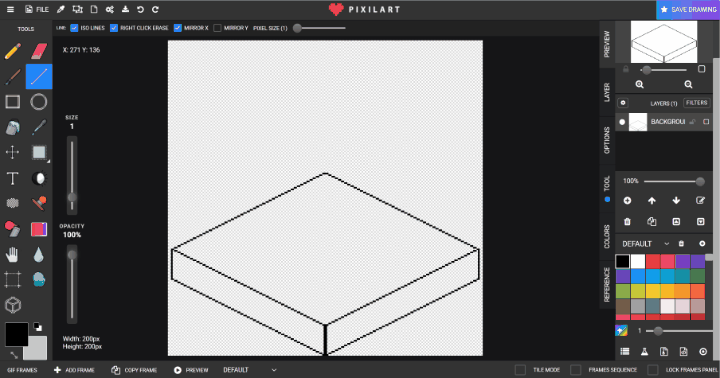Viewport: 720px width, 378px height.
Task: Select the Circle shape tool
Action: [x=39, y=102]
